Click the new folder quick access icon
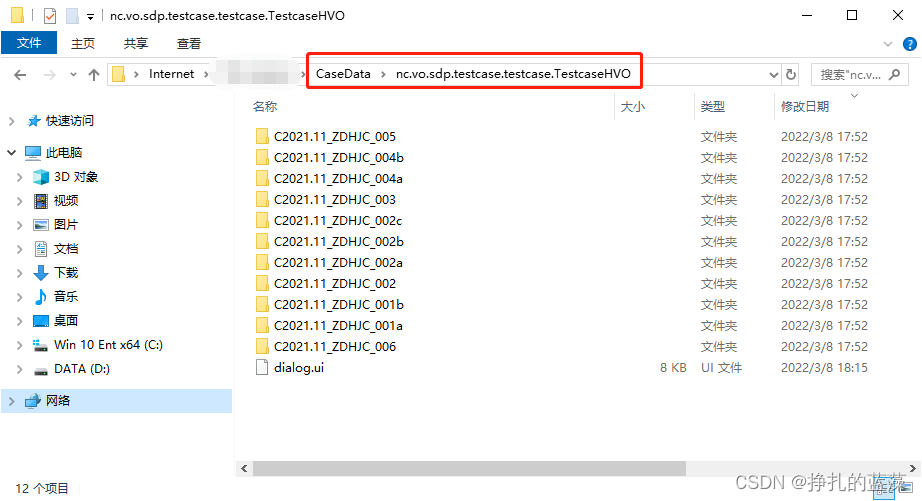 coord(72,16)
